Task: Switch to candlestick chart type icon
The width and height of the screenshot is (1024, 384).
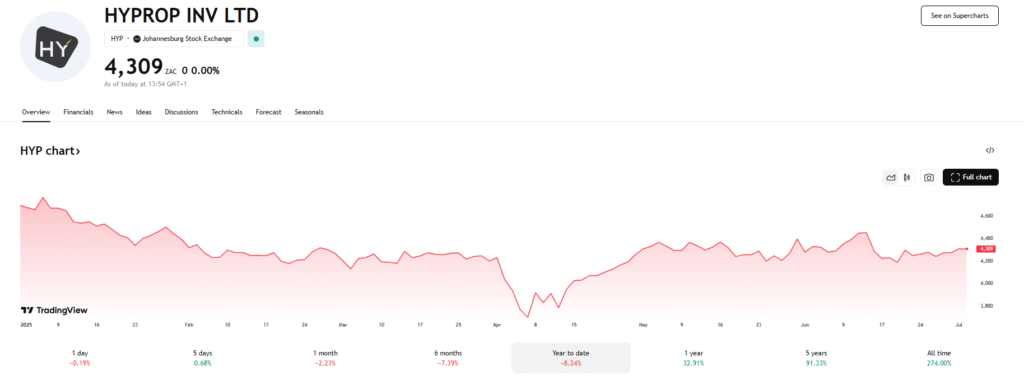Action: click(908, 177)
